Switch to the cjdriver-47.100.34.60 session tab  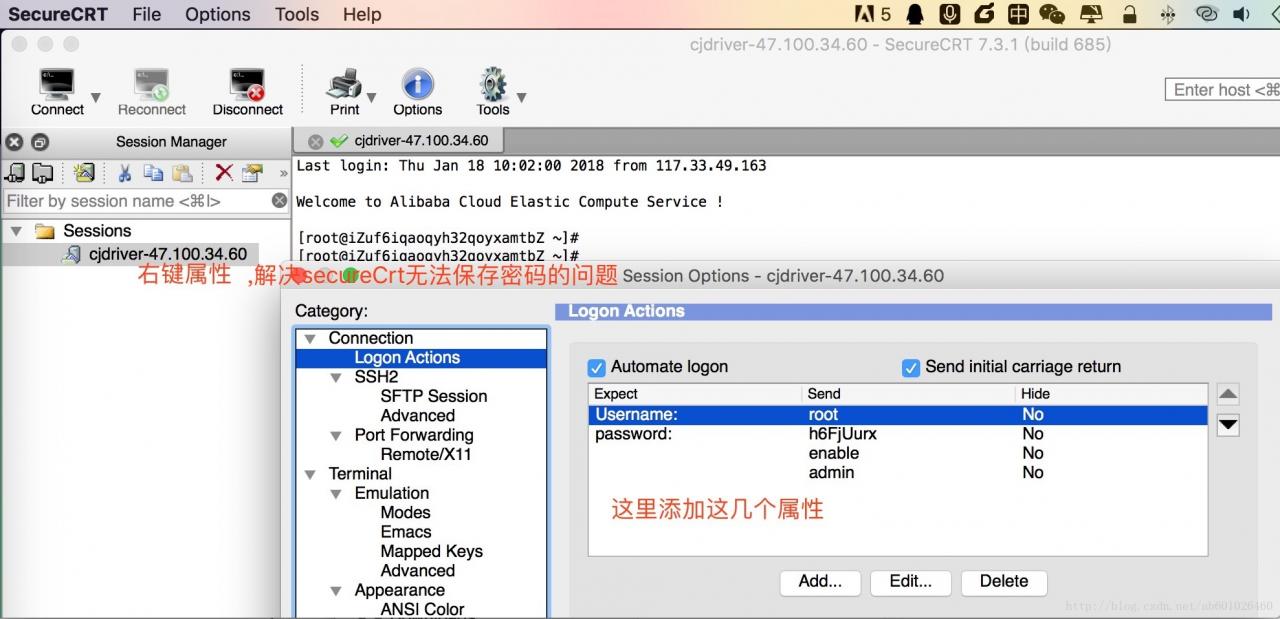pyautogui.click(x=398, y=141)
